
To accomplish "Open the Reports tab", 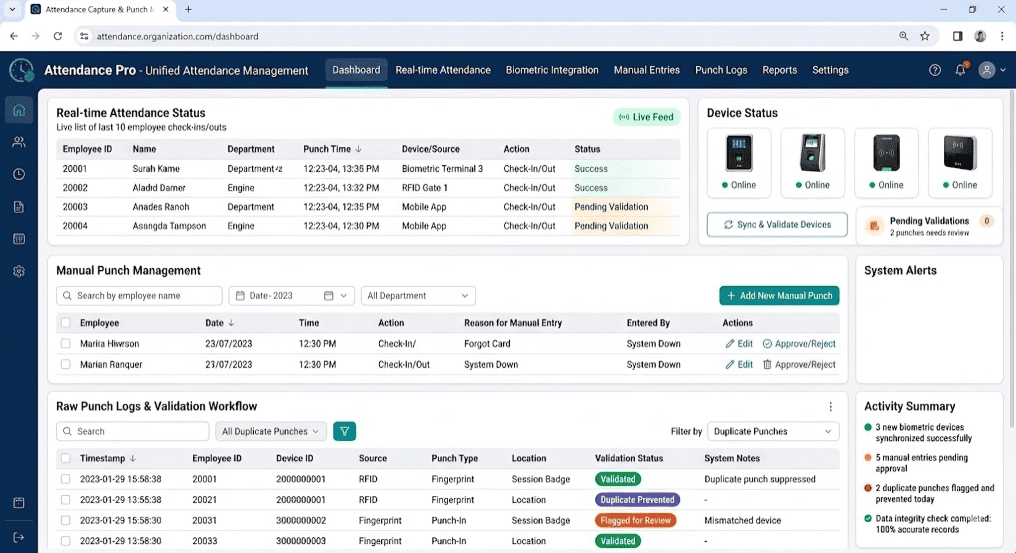I will coord(779,70).
